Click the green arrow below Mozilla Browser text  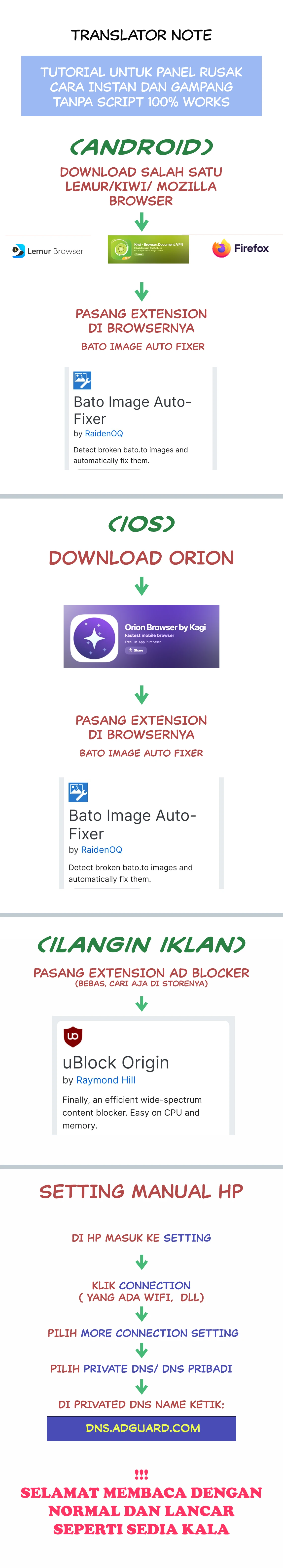pos(141,223)
